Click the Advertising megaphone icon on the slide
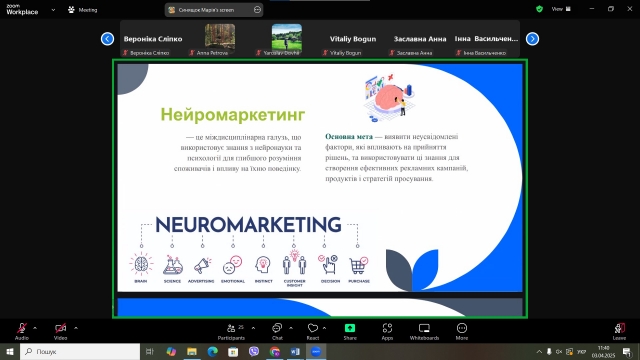 pos(202,265)
